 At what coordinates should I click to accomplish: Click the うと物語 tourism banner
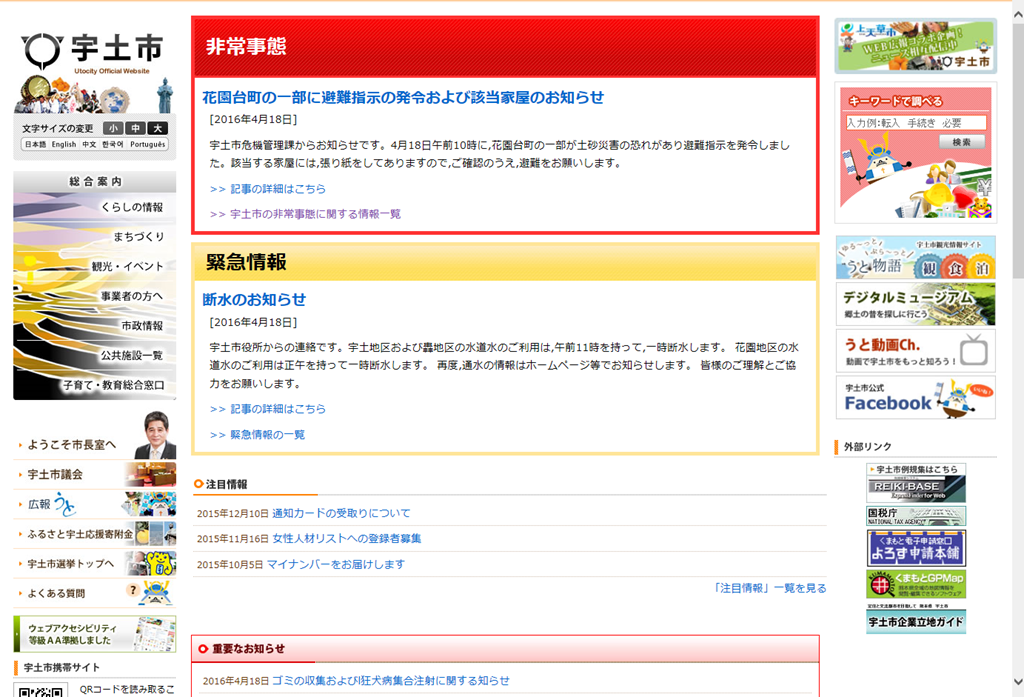click(915, 258)
